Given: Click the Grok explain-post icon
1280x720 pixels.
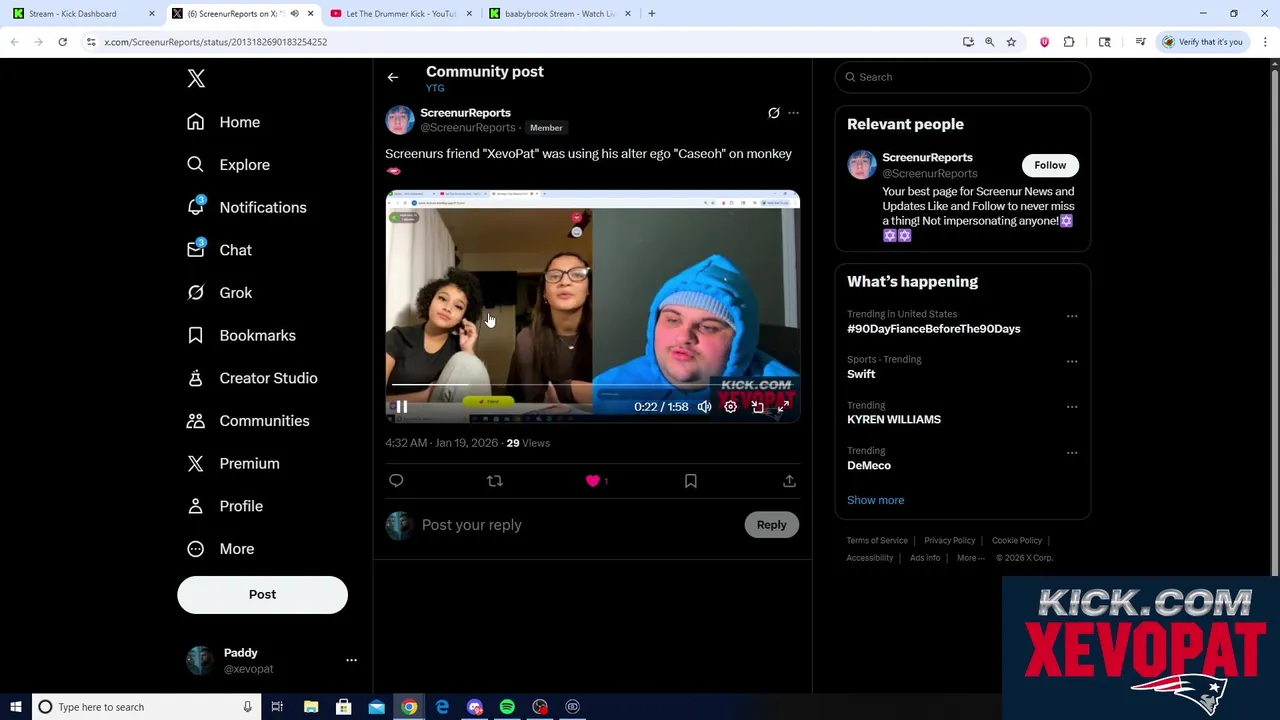Looking at the screenshot, I should click(x=773, y=113).
